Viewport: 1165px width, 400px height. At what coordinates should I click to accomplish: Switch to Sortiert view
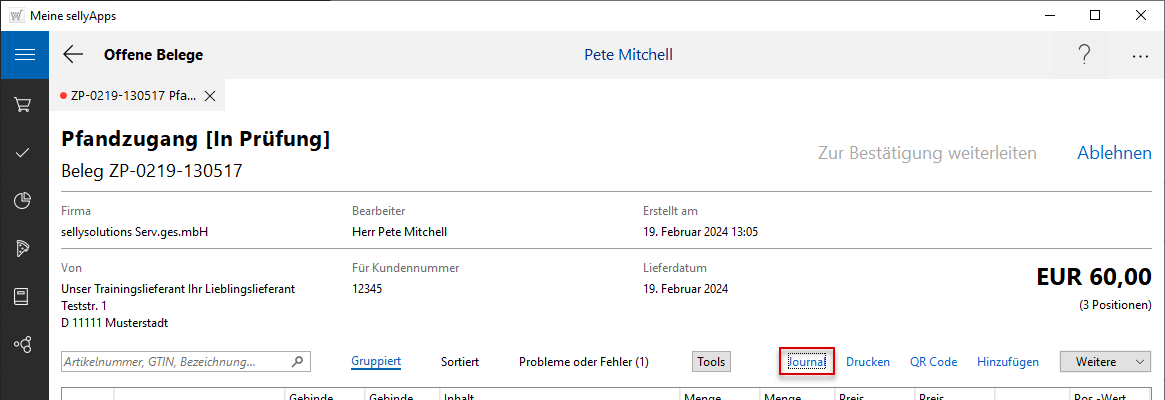[460, 362]
